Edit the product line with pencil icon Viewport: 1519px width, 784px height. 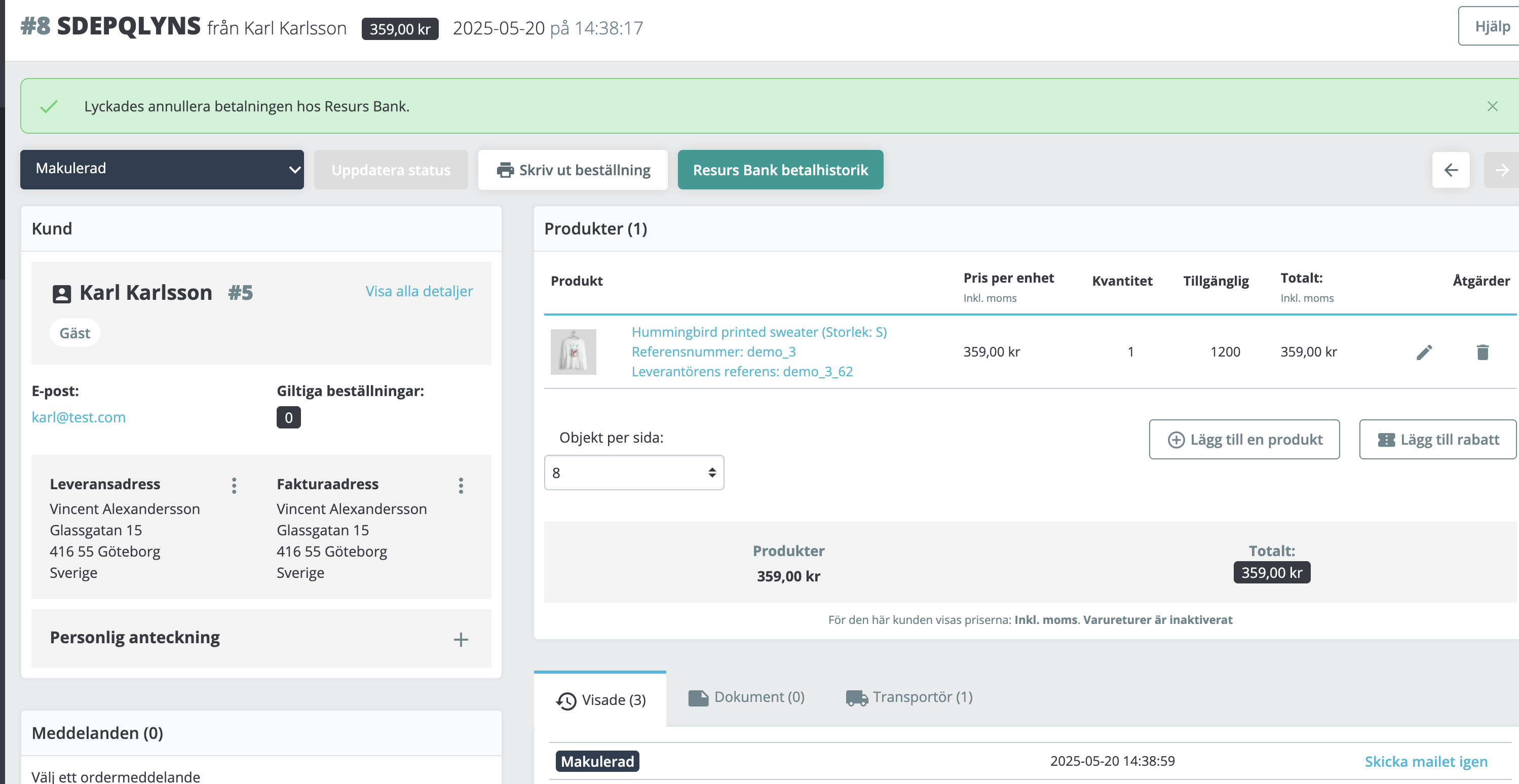pos(1424,352)
